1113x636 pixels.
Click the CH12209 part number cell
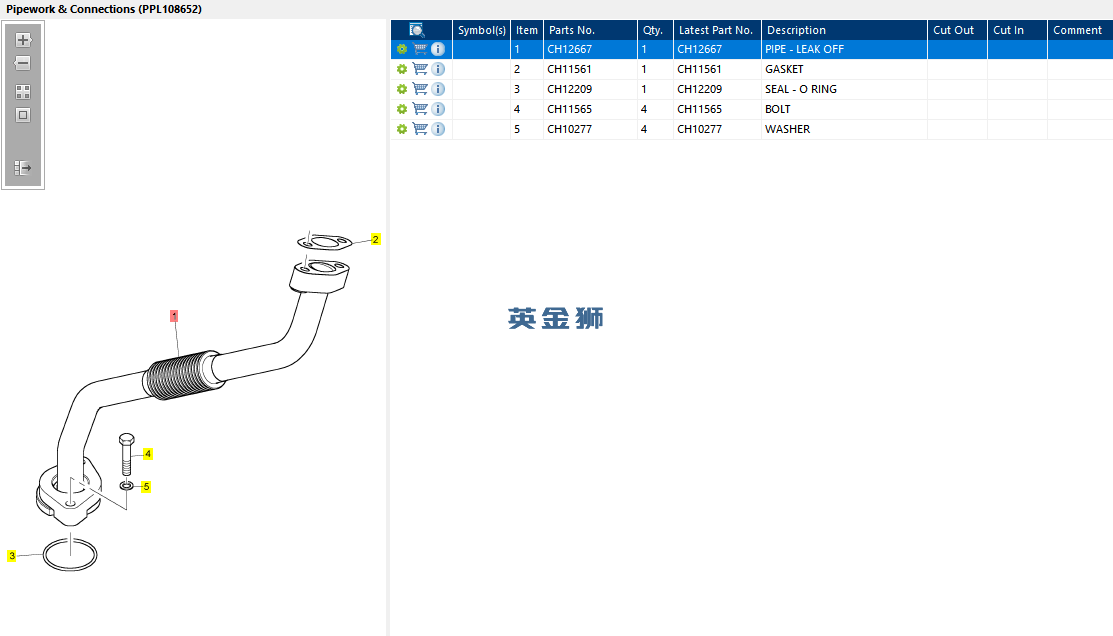(569, 89)
